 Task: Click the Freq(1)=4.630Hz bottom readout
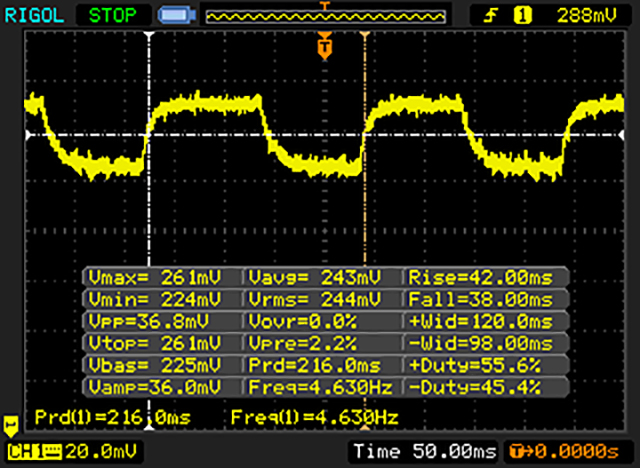coord(314,417)
